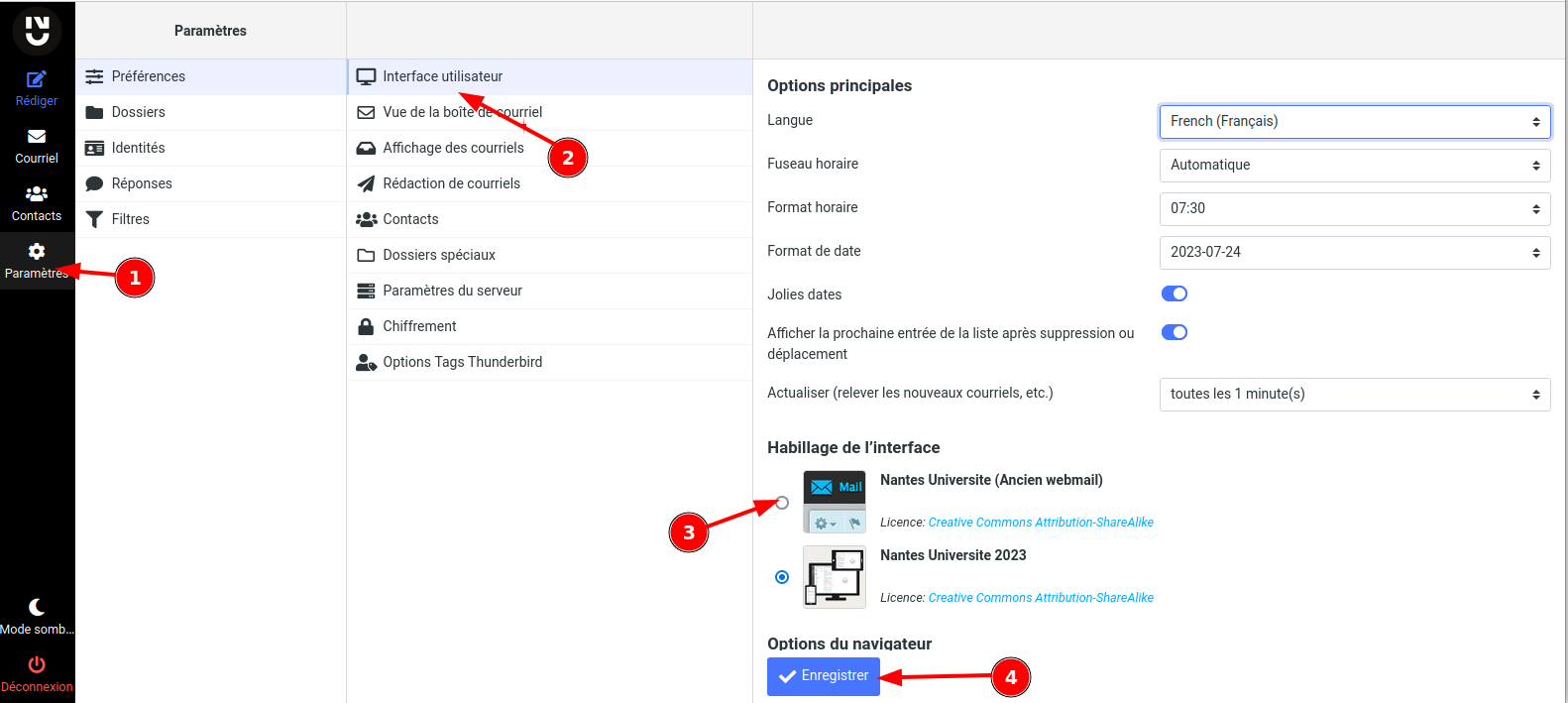Switch to dark mode via the moon icon
1568x703 pixels.
(37, 607)
